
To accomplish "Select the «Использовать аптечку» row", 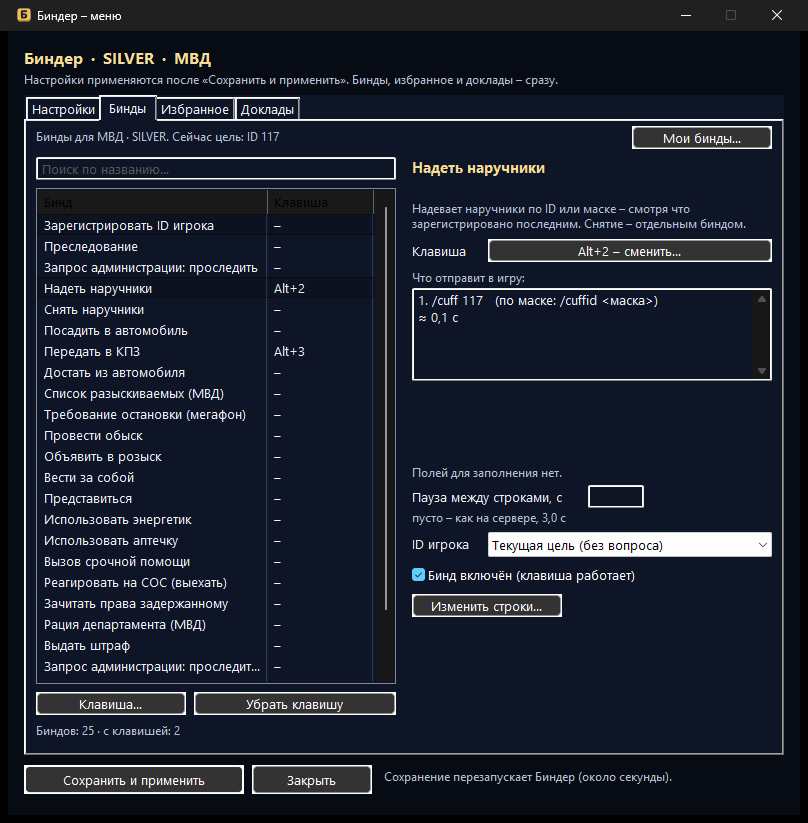I will point(205,541).
